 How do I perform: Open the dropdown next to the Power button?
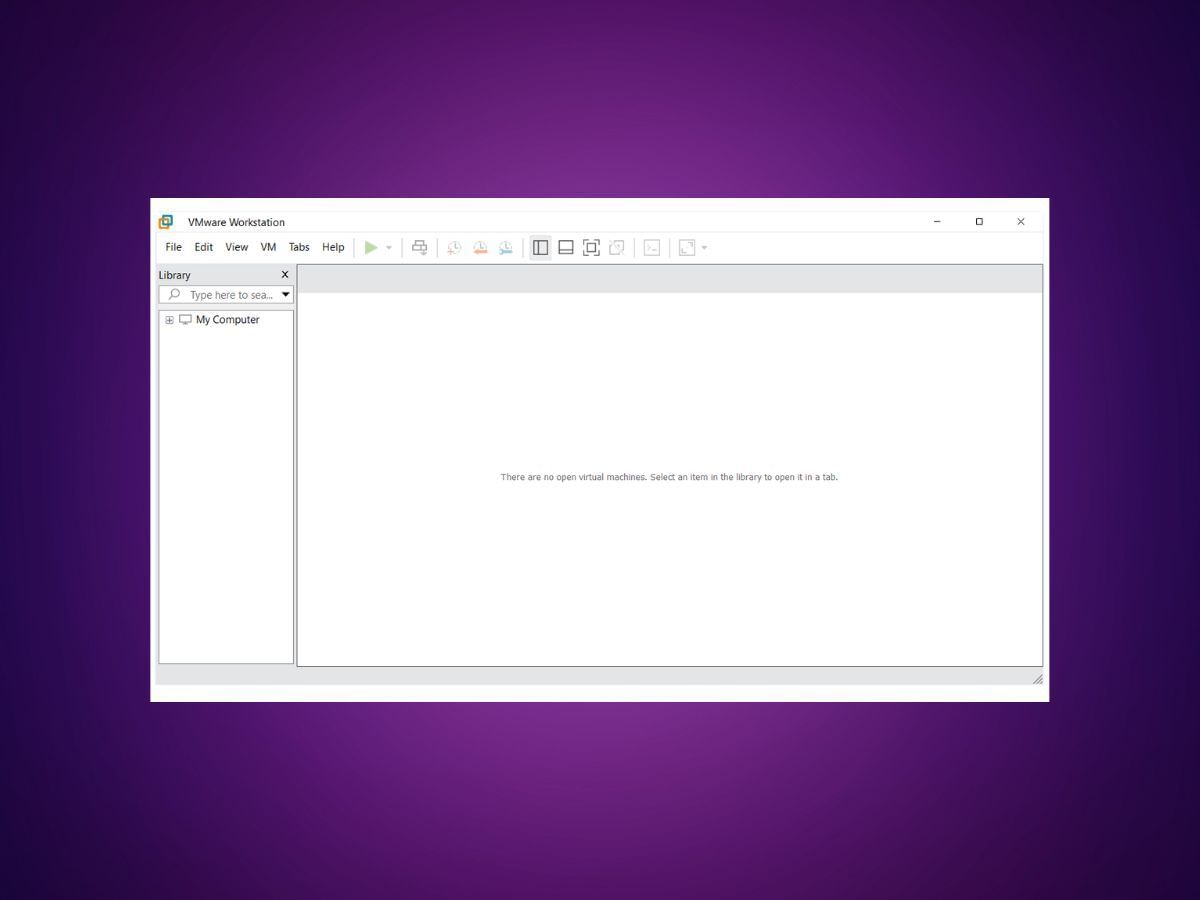click(389, 247)
